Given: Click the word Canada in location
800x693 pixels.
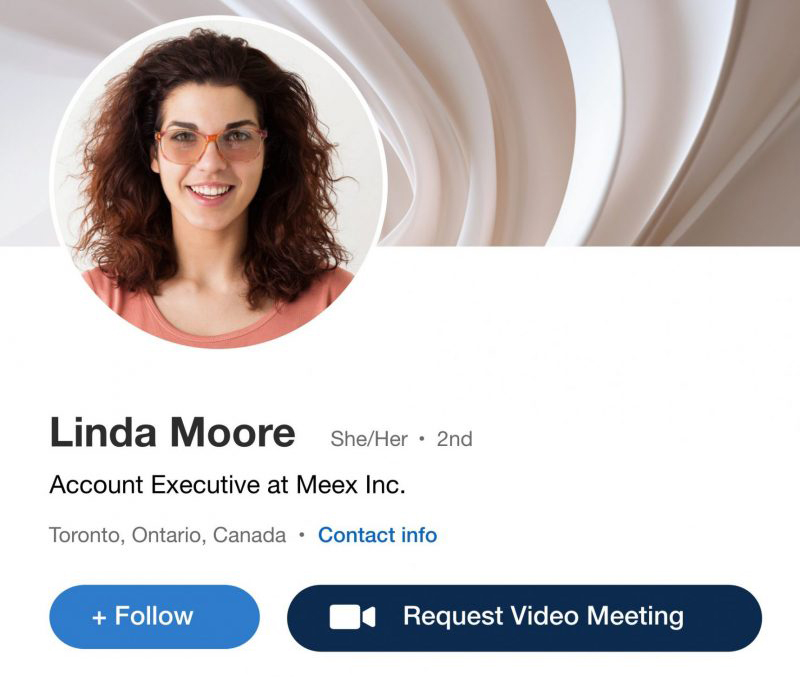Looking at the screenshot, I should click(249, 535).
